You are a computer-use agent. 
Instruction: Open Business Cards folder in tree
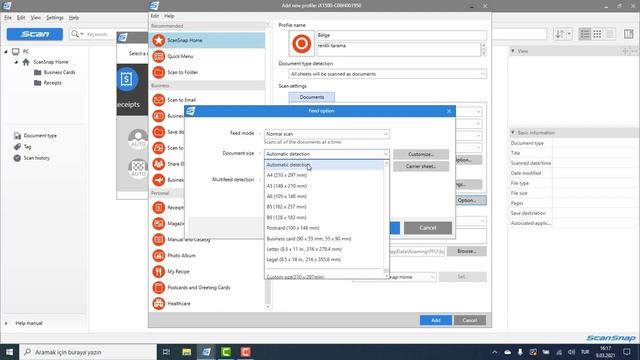click(59, 72)
